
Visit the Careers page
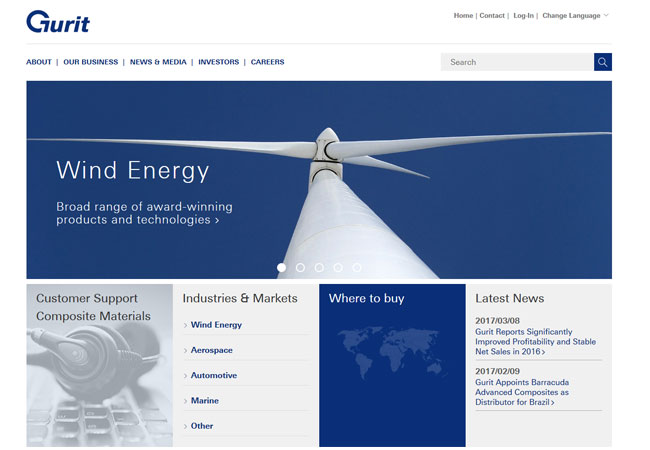point(267,62)
